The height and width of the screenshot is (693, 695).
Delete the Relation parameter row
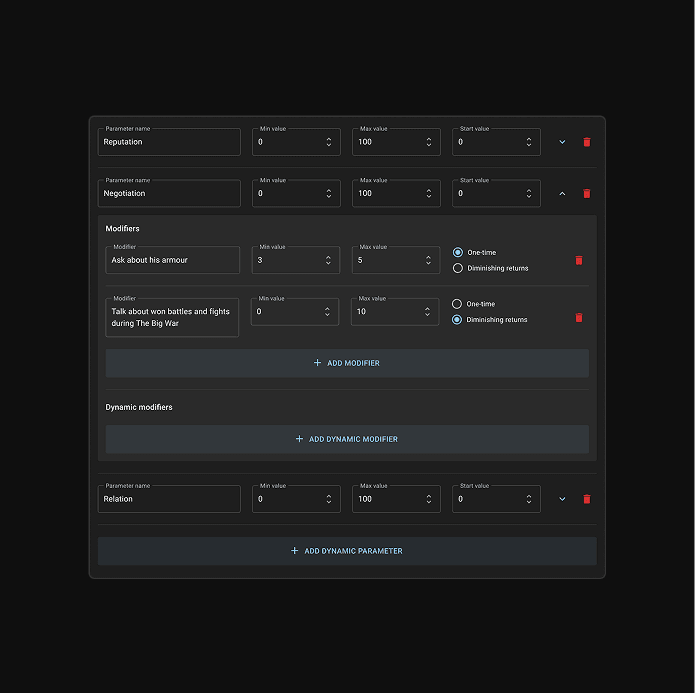[x=587, y=499]
